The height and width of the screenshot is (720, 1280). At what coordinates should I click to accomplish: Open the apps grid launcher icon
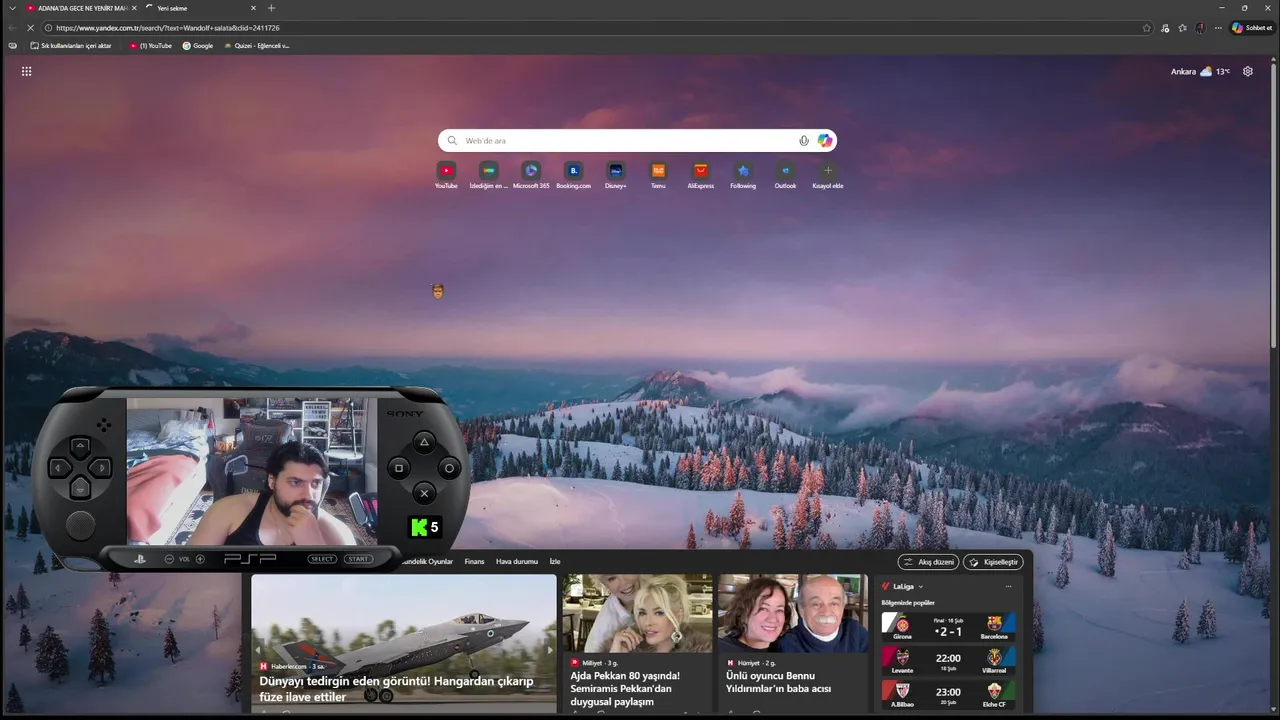[x=26, y=71]
